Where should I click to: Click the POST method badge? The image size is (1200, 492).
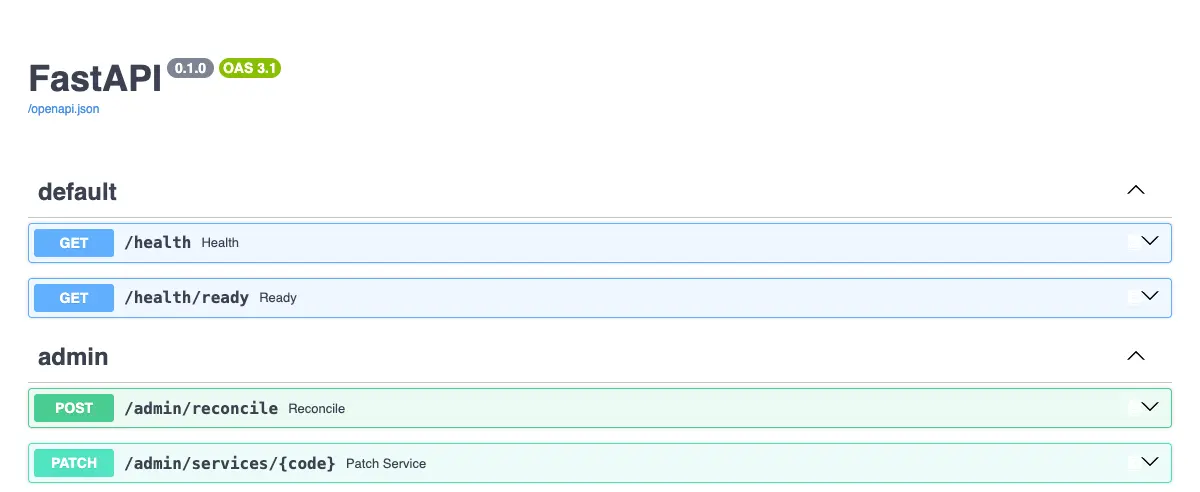coord(74,408)
